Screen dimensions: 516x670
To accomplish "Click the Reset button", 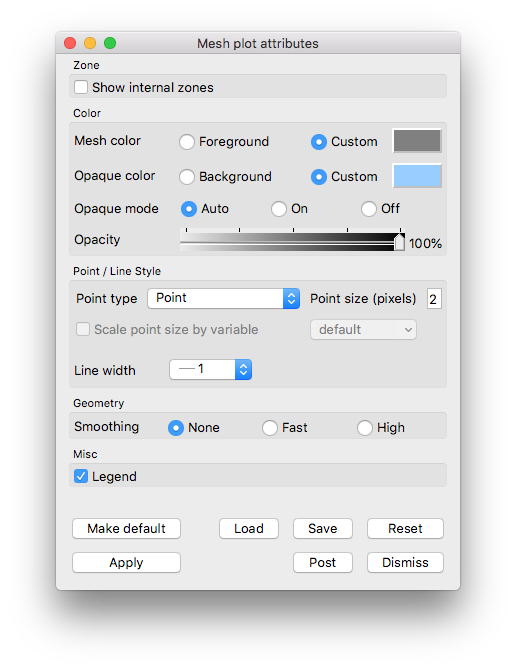I will pos(405,529).
